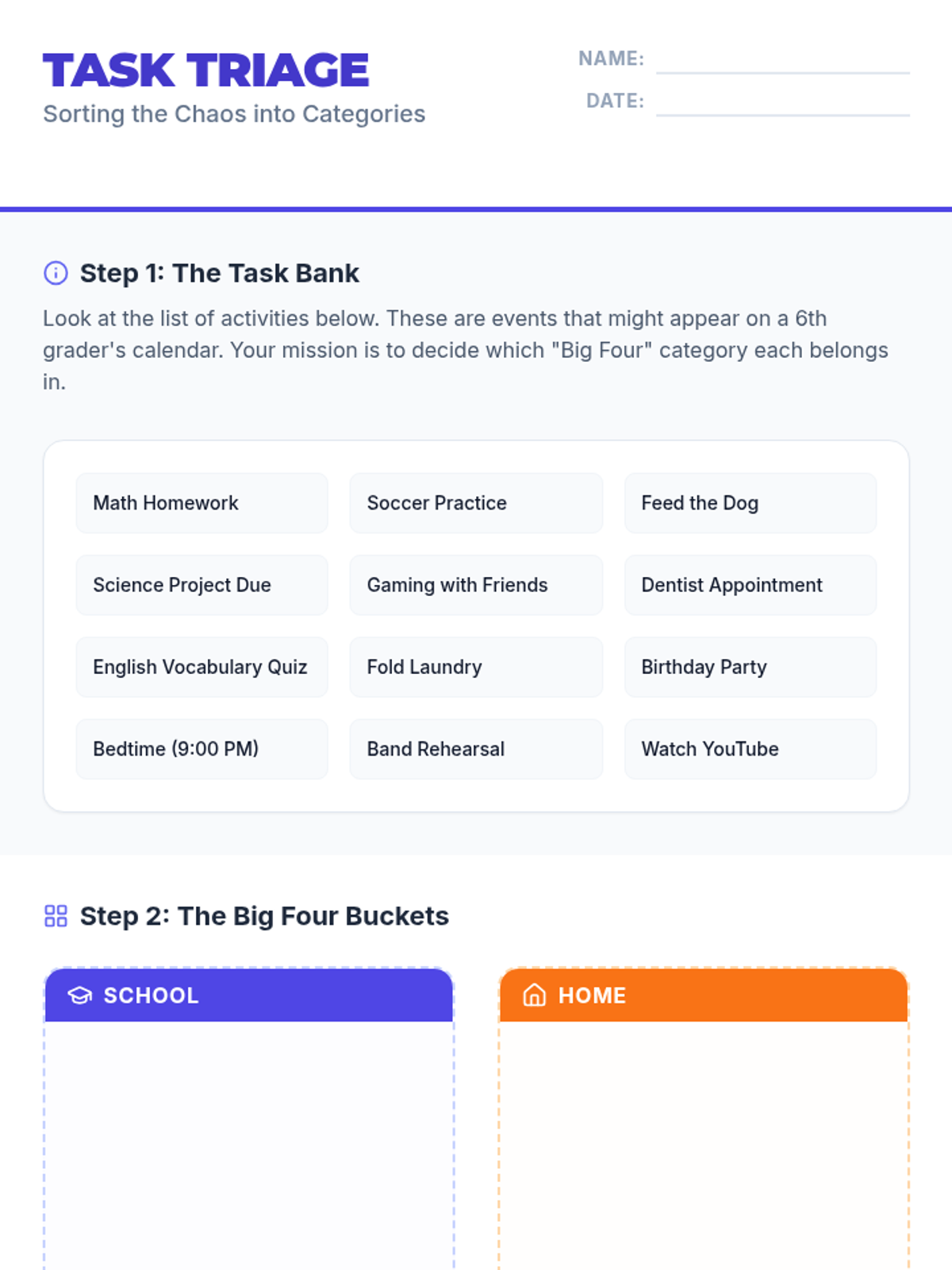Click the house icon in Home header
Image resolution: width=952 pixels, height=1270 pixels.
[535, 995]
